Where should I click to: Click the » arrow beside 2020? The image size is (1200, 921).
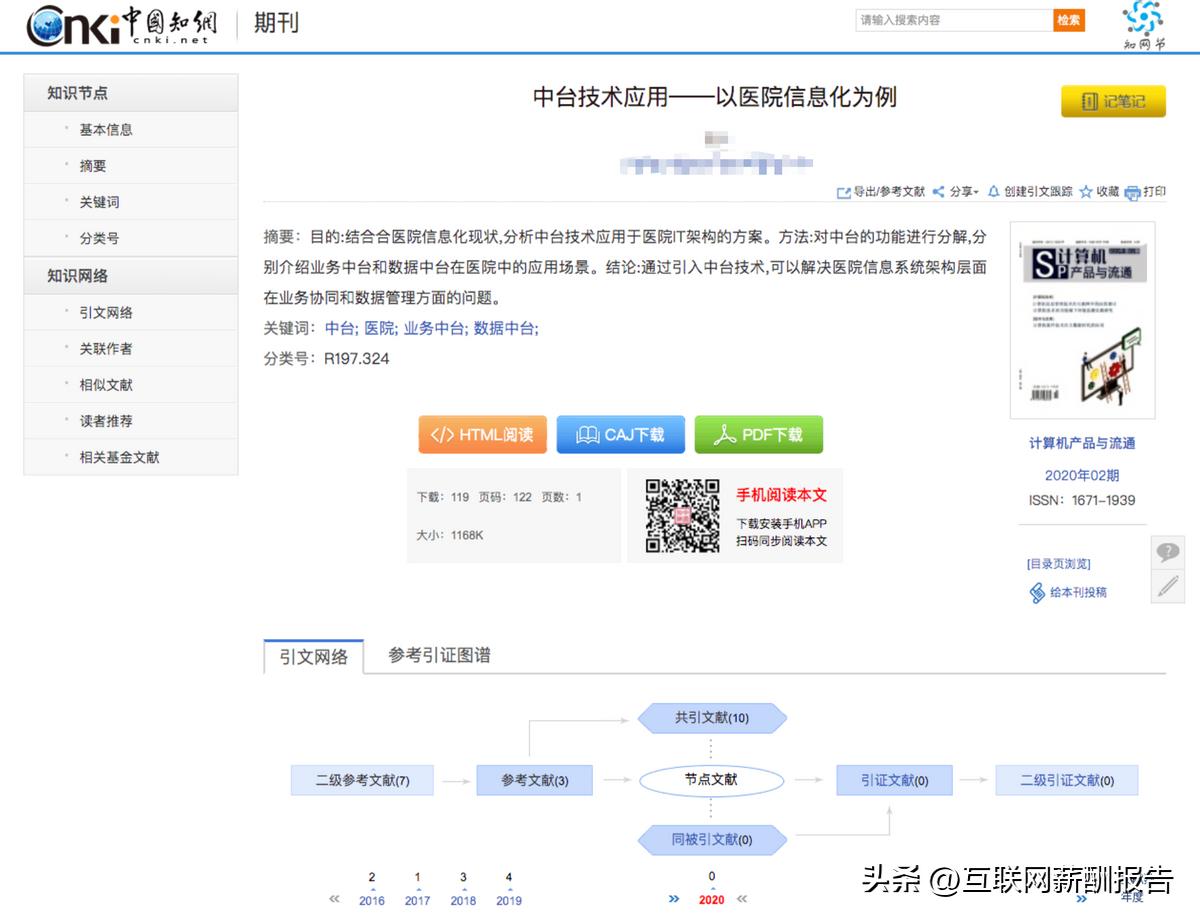tap(673, 899)
